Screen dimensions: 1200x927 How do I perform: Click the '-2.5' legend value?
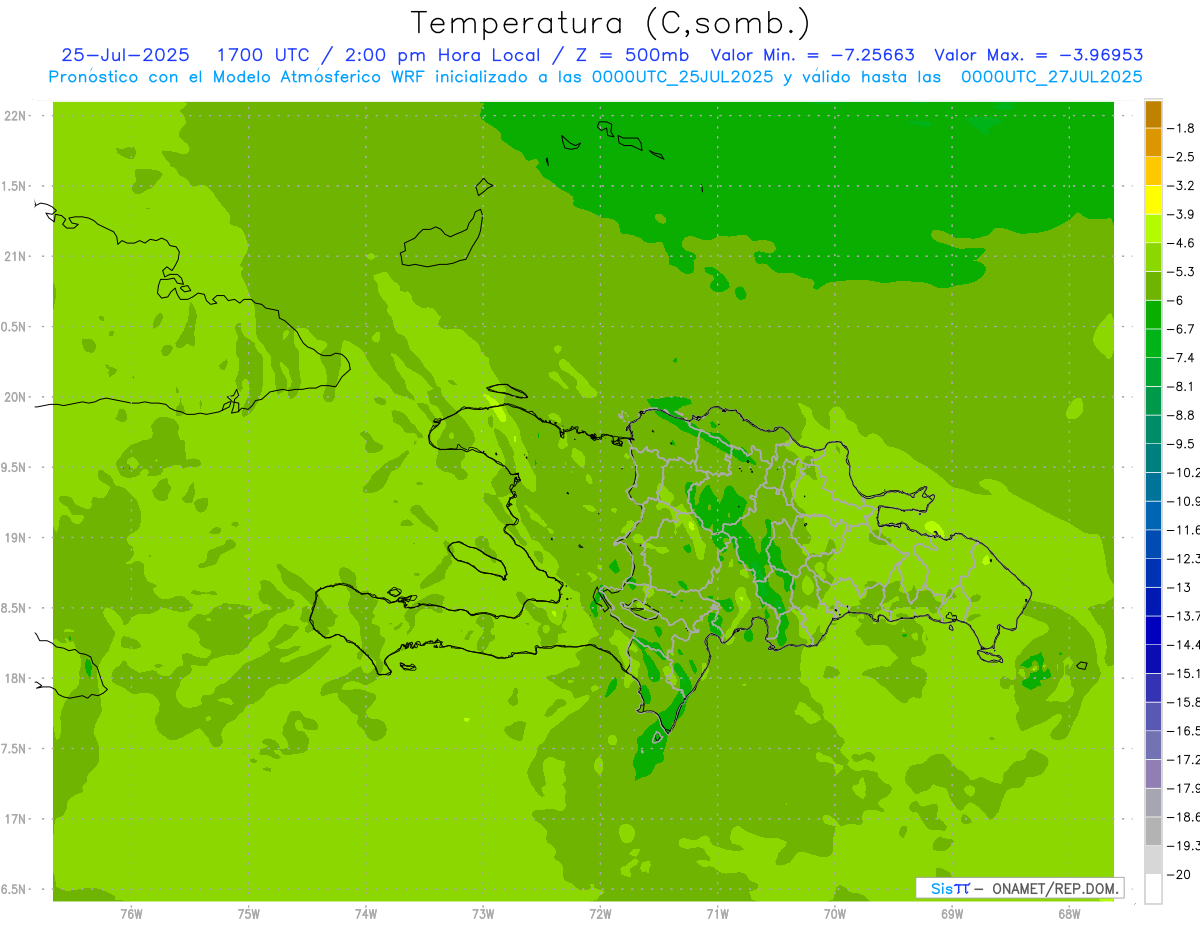pyautogui.click(x=1181, y=157)
